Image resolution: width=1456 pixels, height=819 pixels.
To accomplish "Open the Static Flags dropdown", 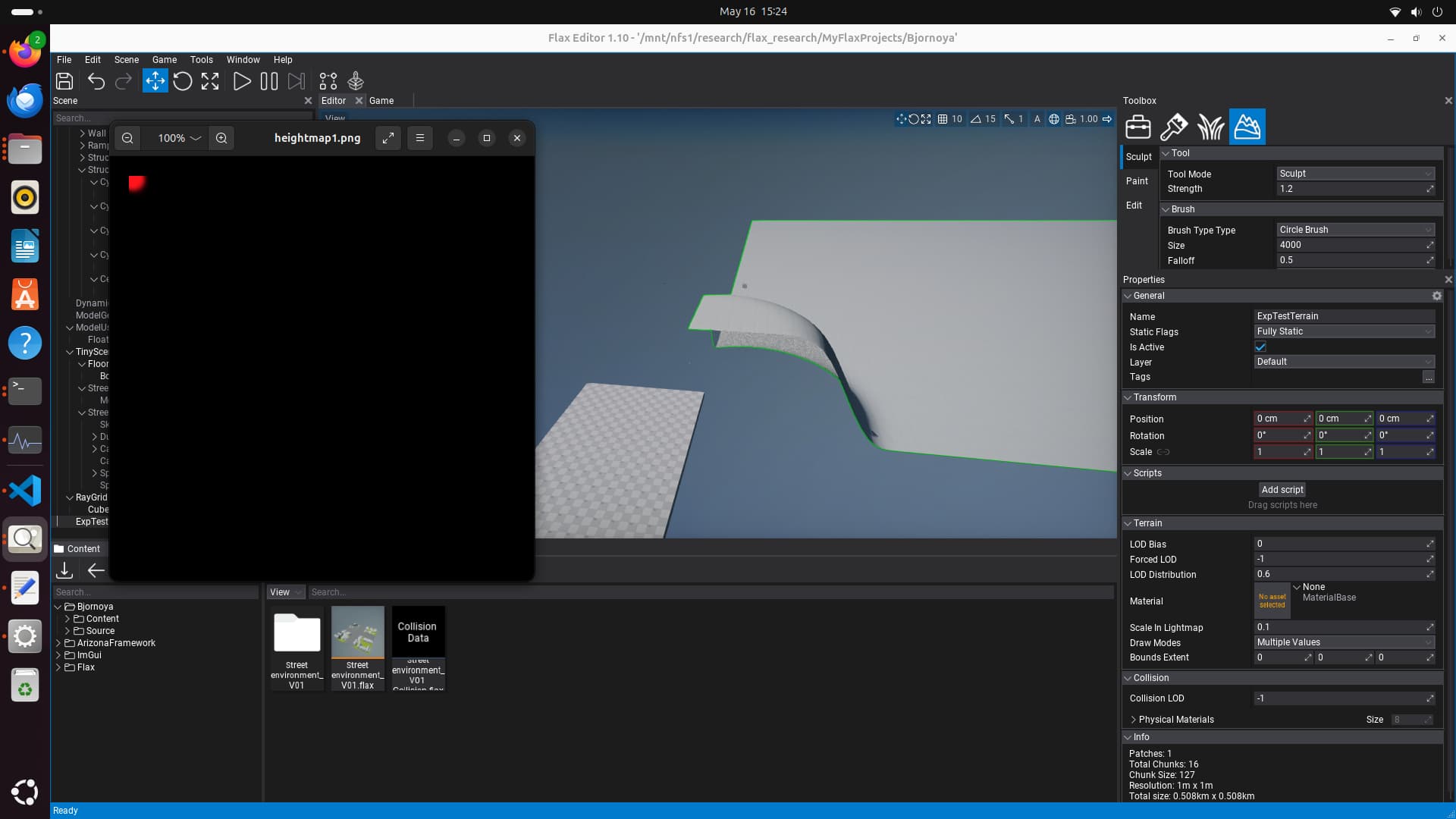I will [x=1345, y=331].
